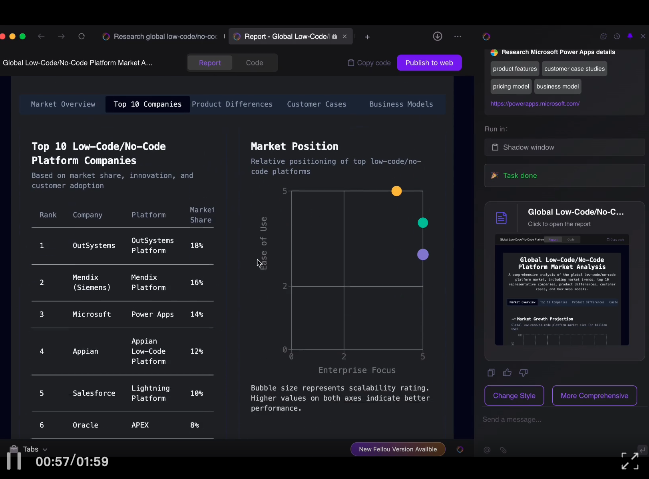Enter fullscreen with the expand arrows icon
Screen dimensions: 649x479
[x=630, y=461]
